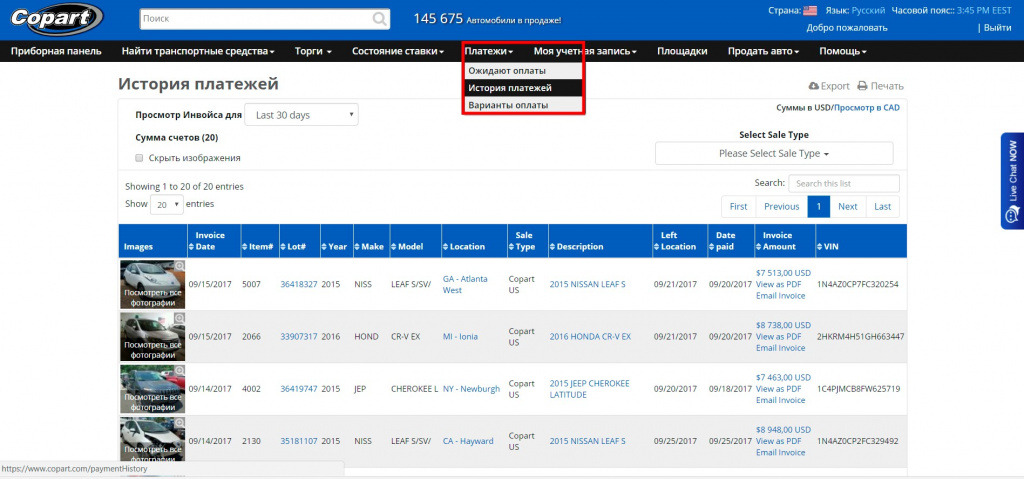Open Площадки in navigation bar
This screenshot has height=479, width=1024.
[682, 51]
